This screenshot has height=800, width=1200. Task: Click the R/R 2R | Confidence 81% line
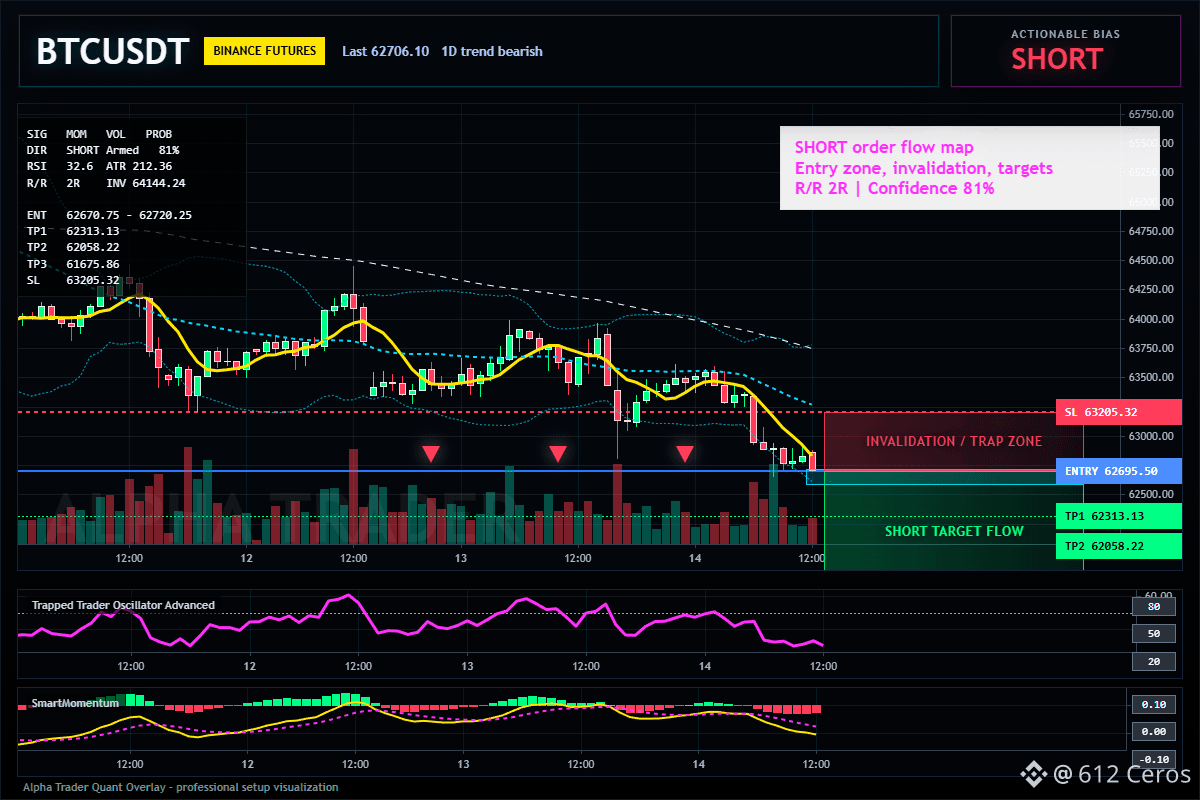pos(895,188)
